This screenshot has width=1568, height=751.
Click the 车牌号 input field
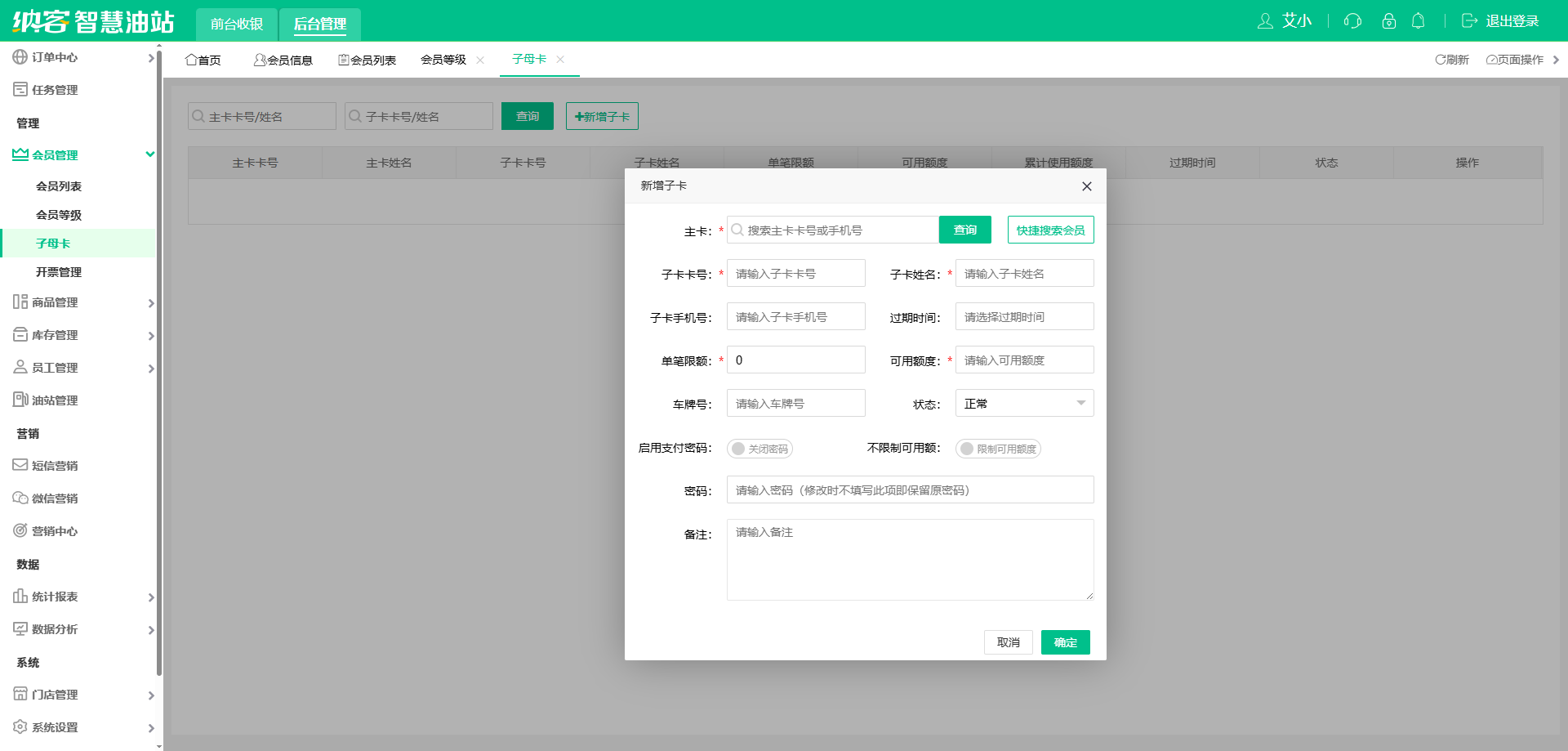(x=796, y=403)
